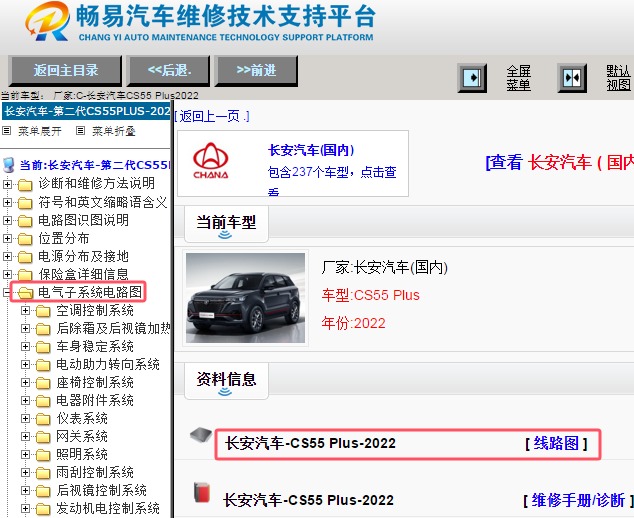This screenshot has height=518, width=634.
Task: Open the CS55 Plus car photo
Action: pyautogui.click(x=245, y=298)
